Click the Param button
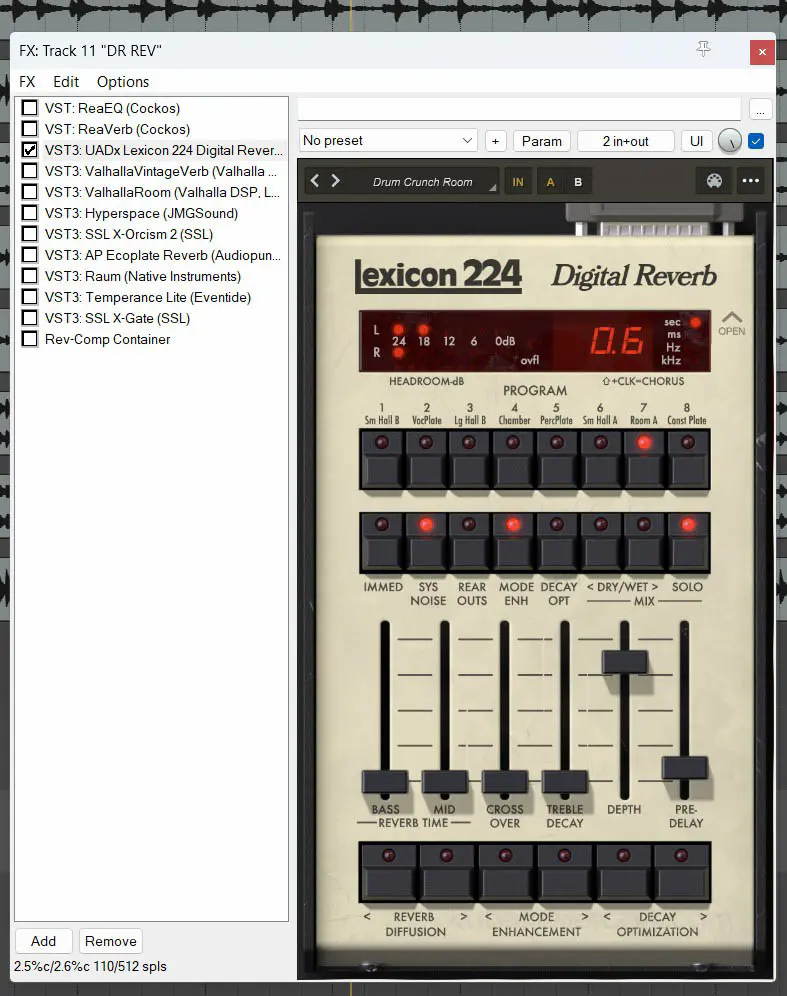The height and width of the screenshot is (996, 787). (541, 141)
